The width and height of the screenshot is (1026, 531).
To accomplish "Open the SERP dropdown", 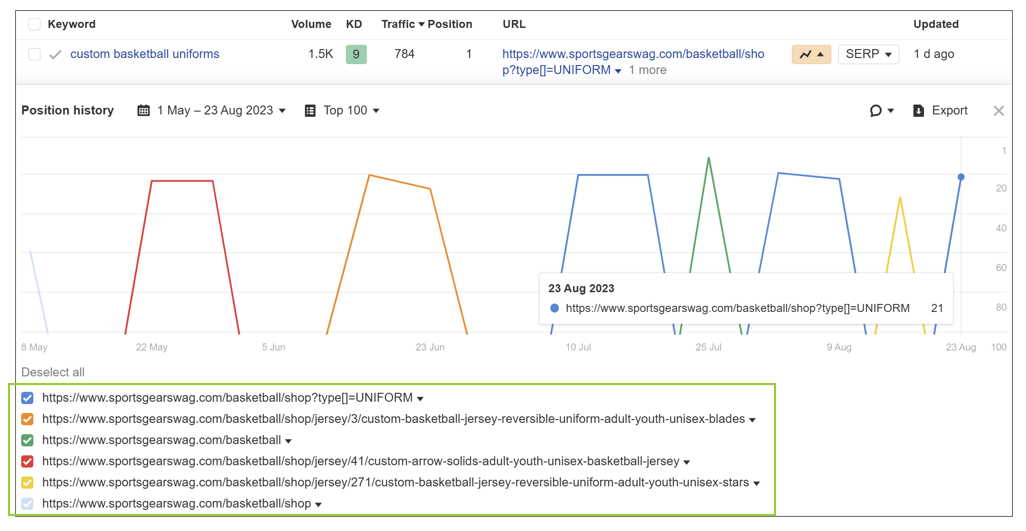I will pos(868,54).
